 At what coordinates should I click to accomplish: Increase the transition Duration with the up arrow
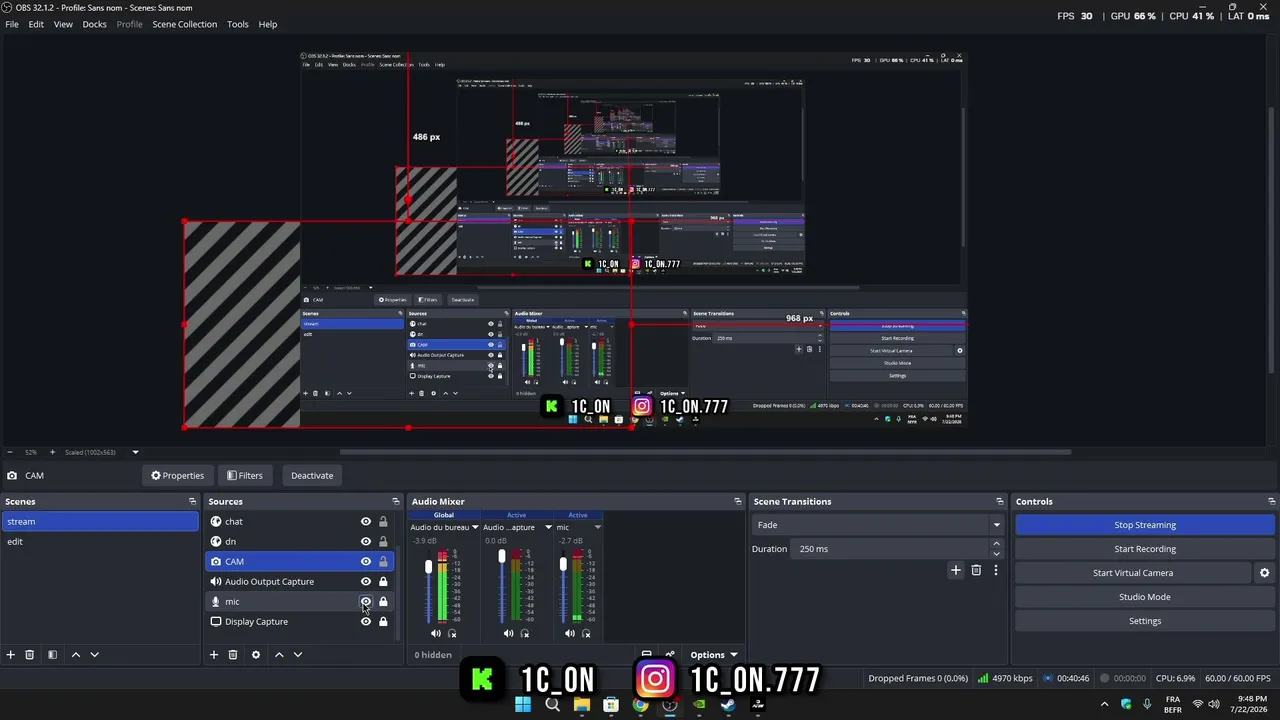[996, 544]
